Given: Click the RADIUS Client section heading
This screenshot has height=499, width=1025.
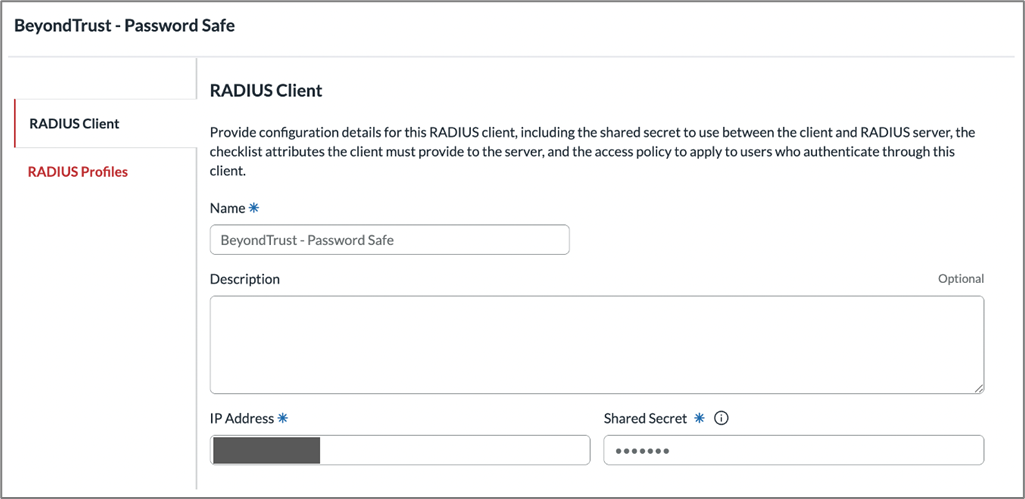Looking at the screenshot, I should coord(266,91).
